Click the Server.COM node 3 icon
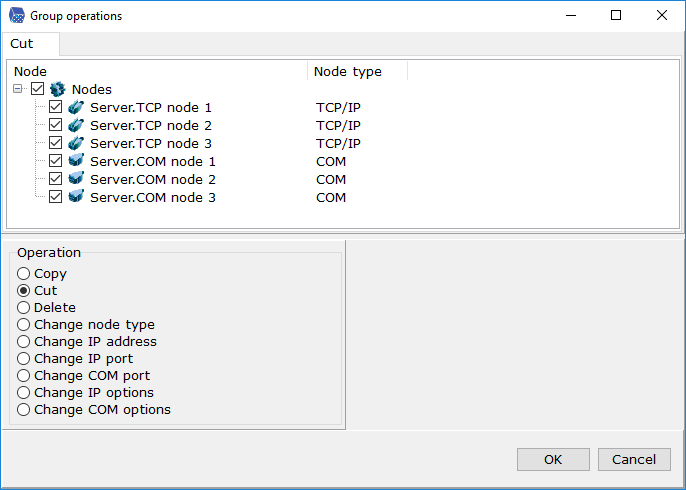 tap(76, 197)
